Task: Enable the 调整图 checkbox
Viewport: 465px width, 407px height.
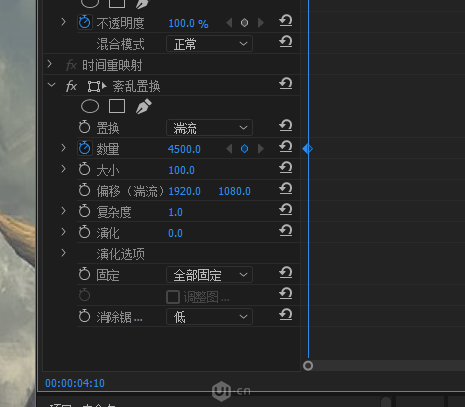Action: click(x=173, y=297)
